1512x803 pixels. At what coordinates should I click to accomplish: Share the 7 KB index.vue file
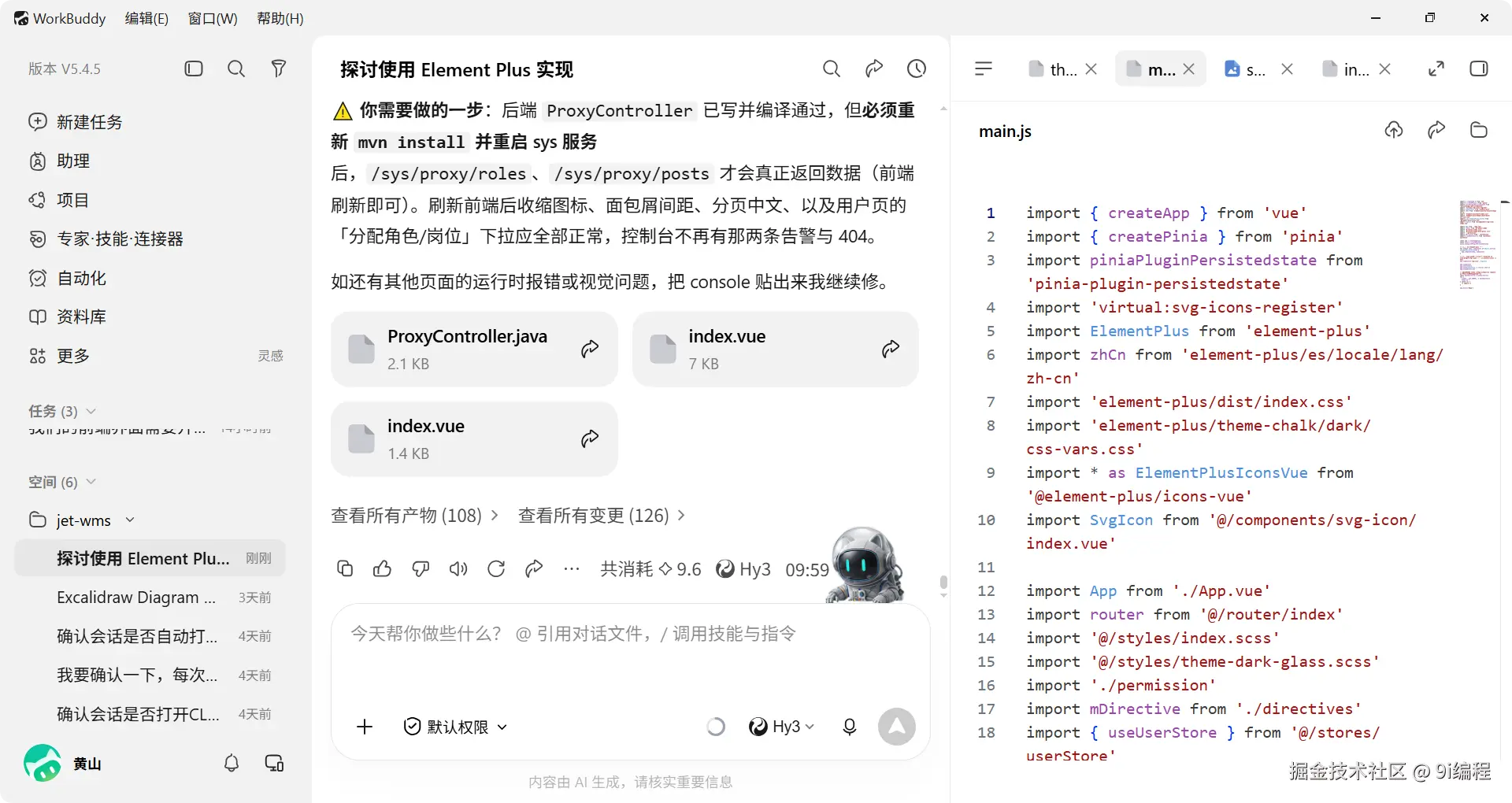click(891, 349)
